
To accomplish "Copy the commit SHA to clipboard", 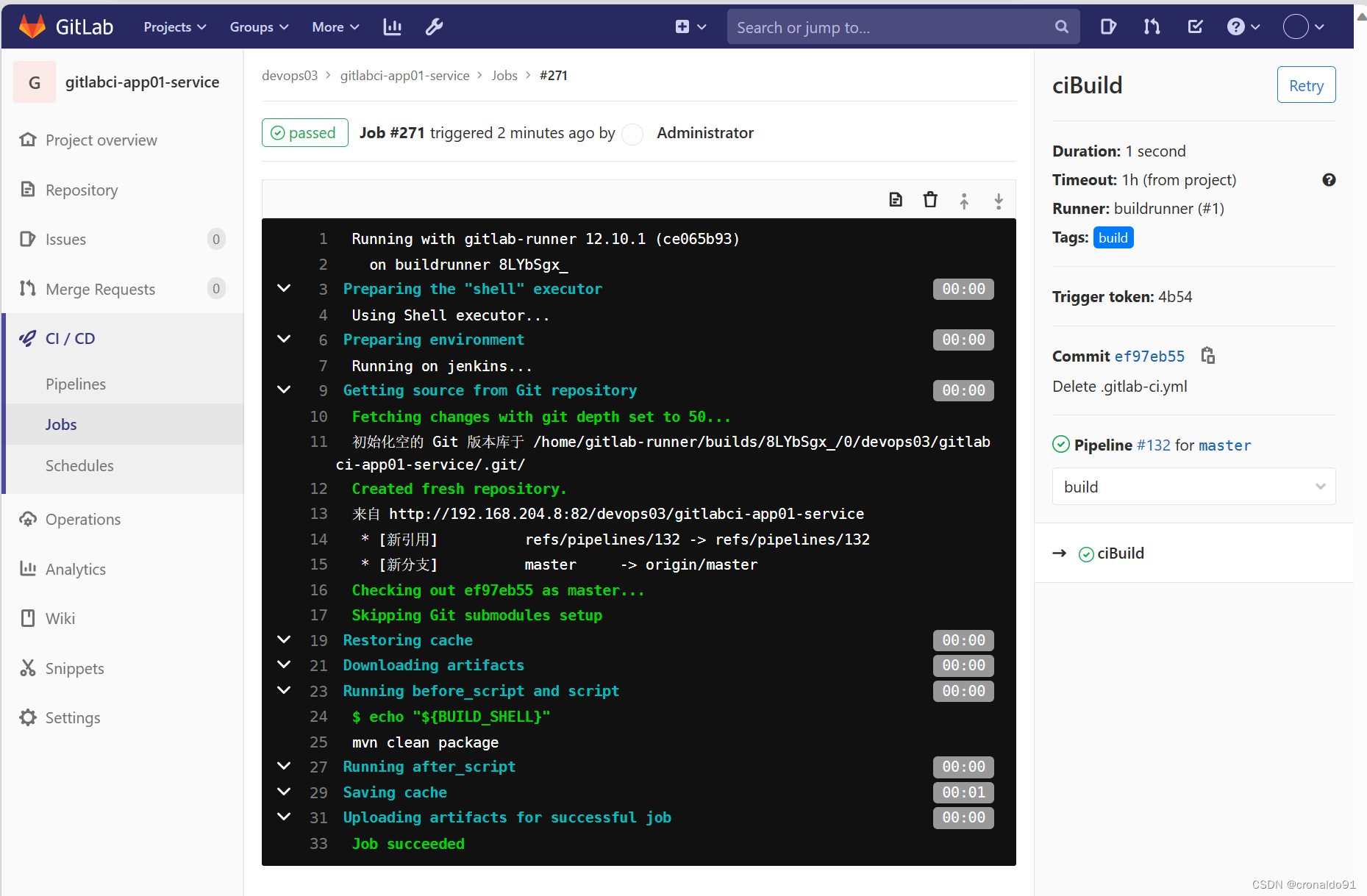I will click(x=1207, y=356).
